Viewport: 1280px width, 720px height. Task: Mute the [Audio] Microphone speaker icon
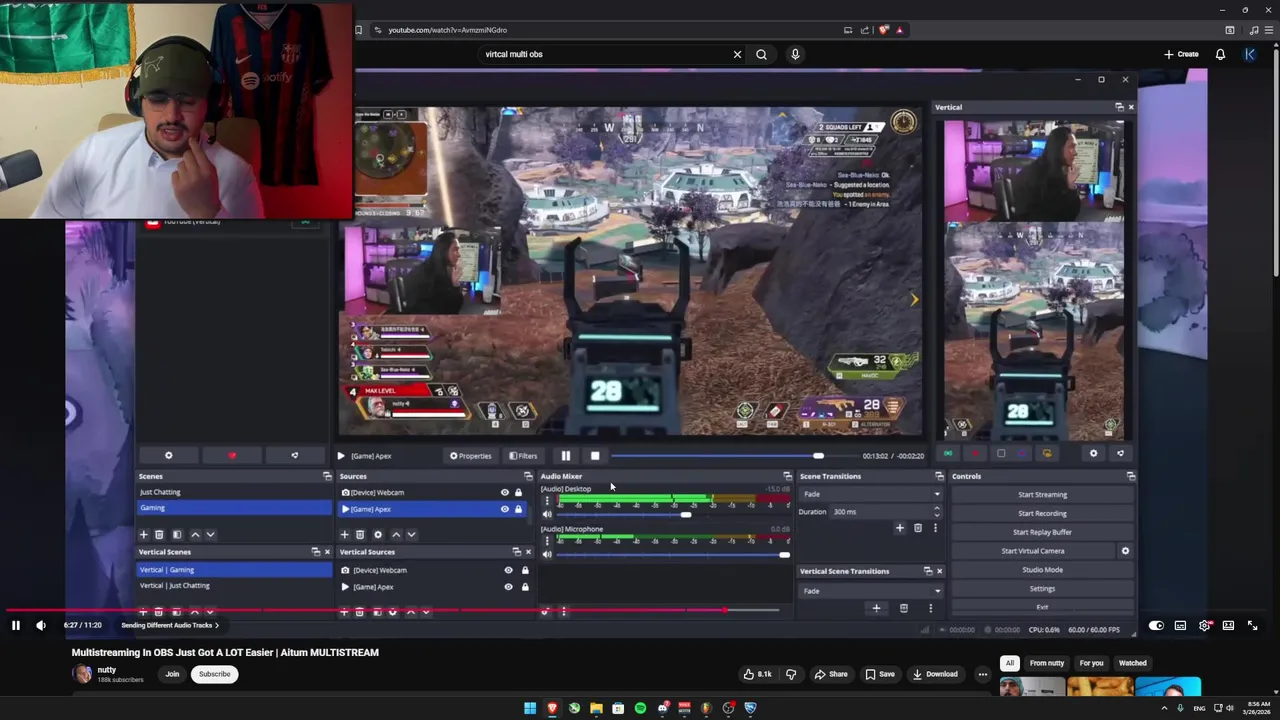pos(547,554)
